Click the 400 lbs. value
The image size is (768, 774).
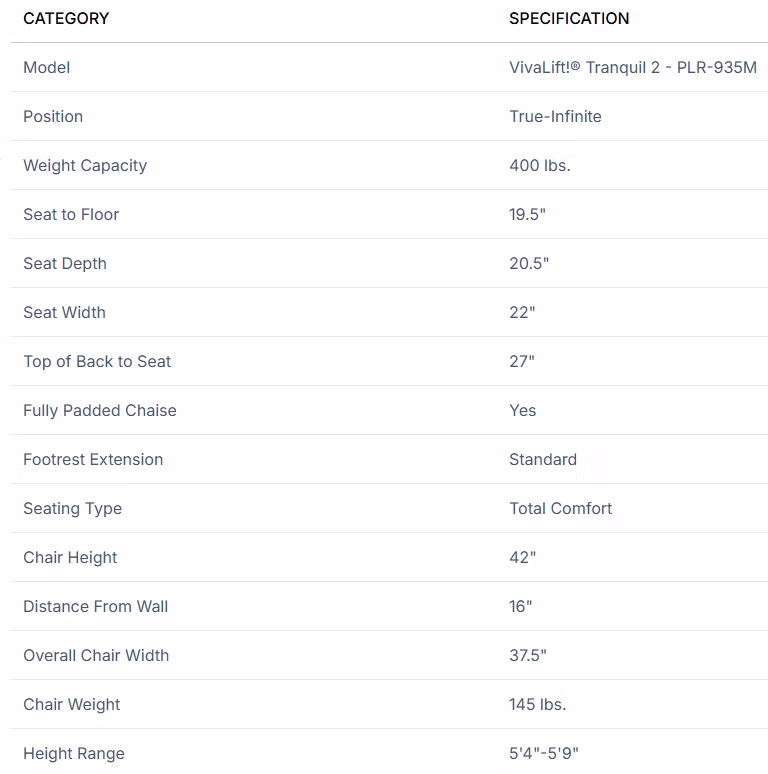tap(540, 165)
